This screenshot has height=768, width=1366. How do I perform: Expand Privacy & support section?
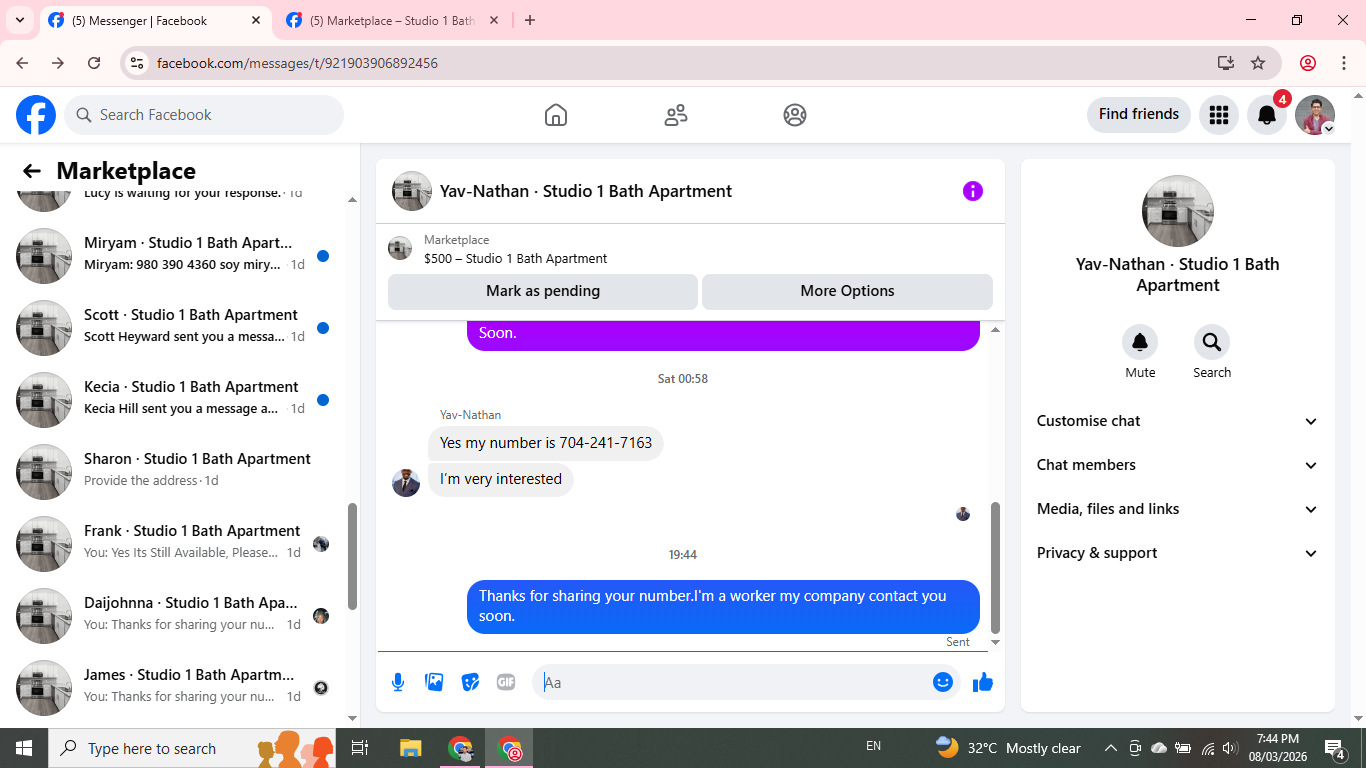pyautogui.click(x=1178, y=553)
